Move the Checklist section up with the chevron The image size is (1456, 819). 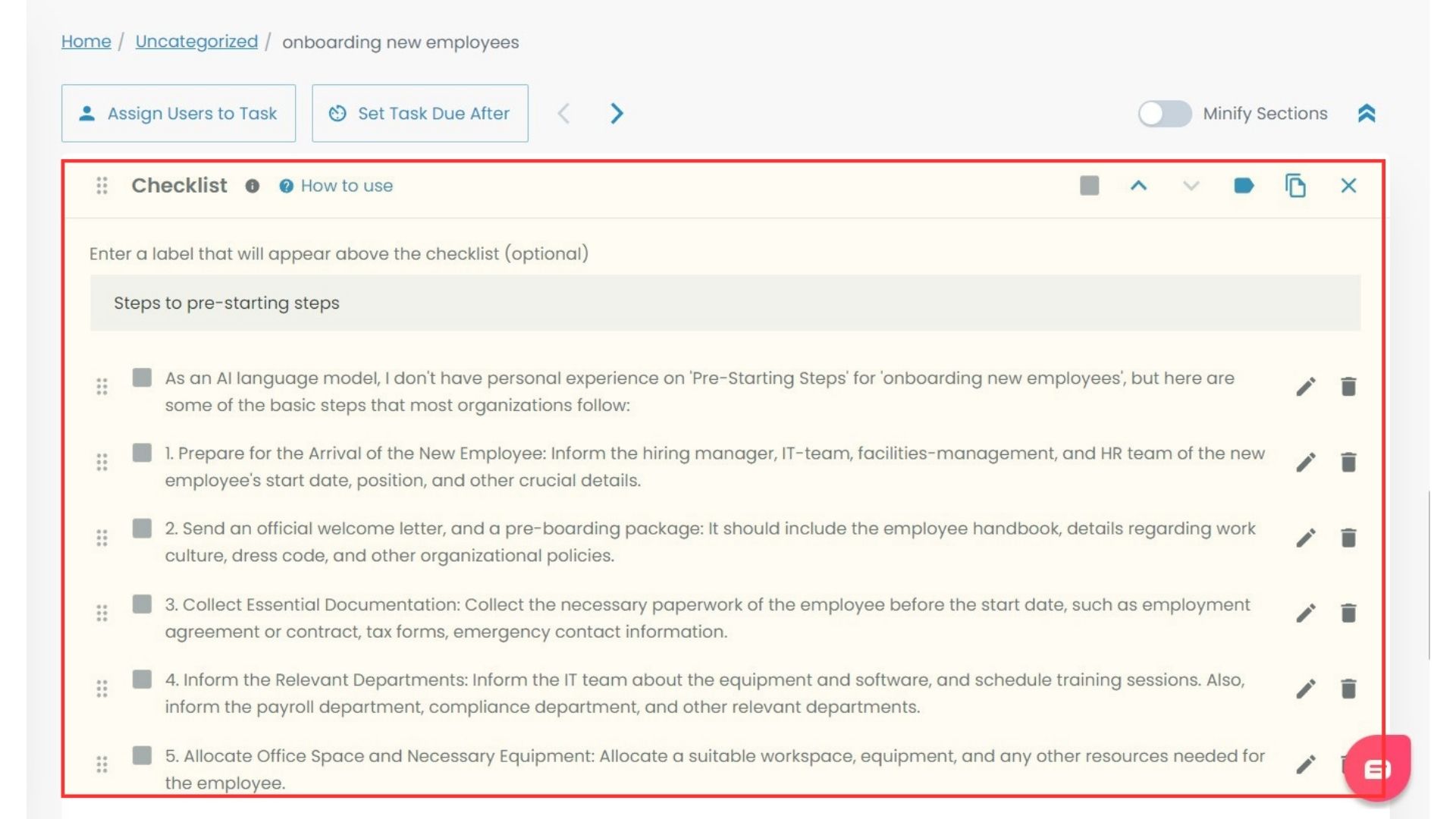pos(1140,185)
